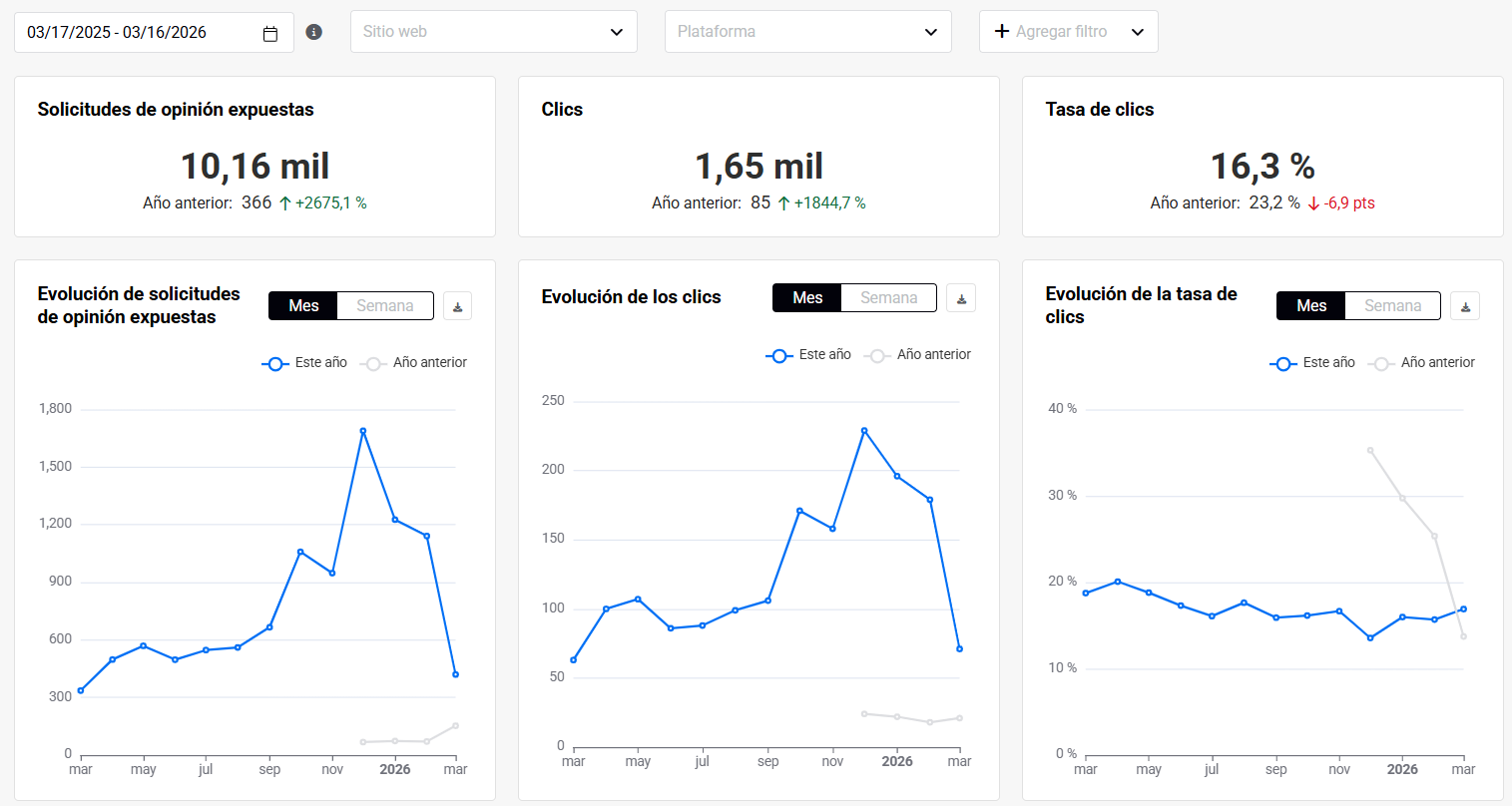Hide 'Año anterior' series in tasa de clics chart
Screen dimensions: 1512x806
[x=1423, y=363]
